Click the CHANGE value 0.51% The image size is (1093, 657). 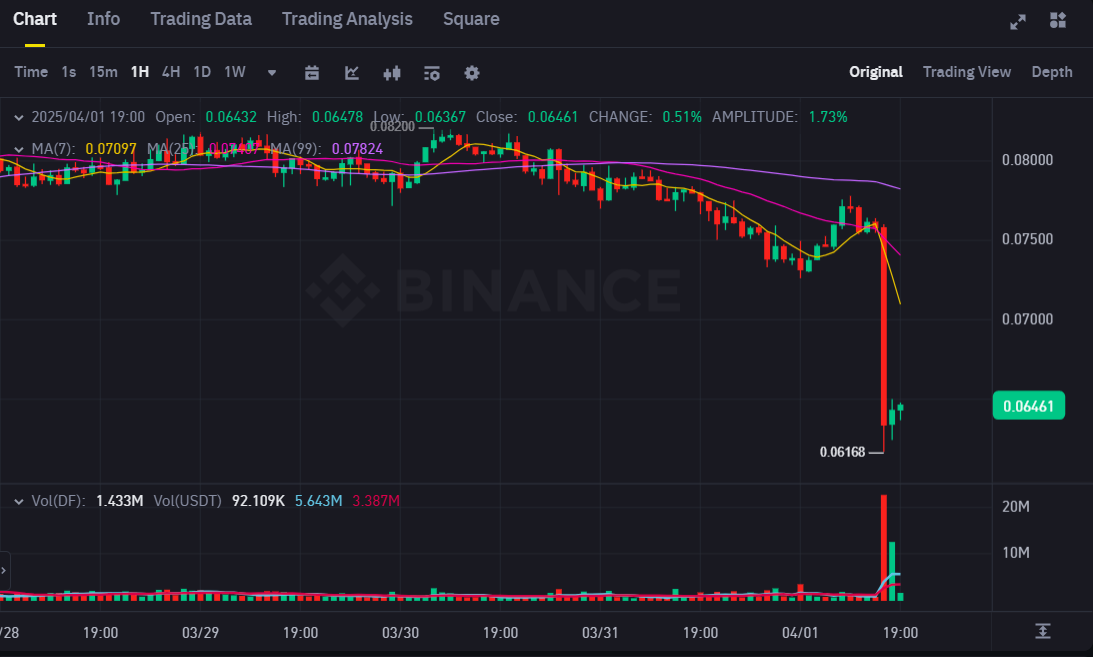pos(682,117)
